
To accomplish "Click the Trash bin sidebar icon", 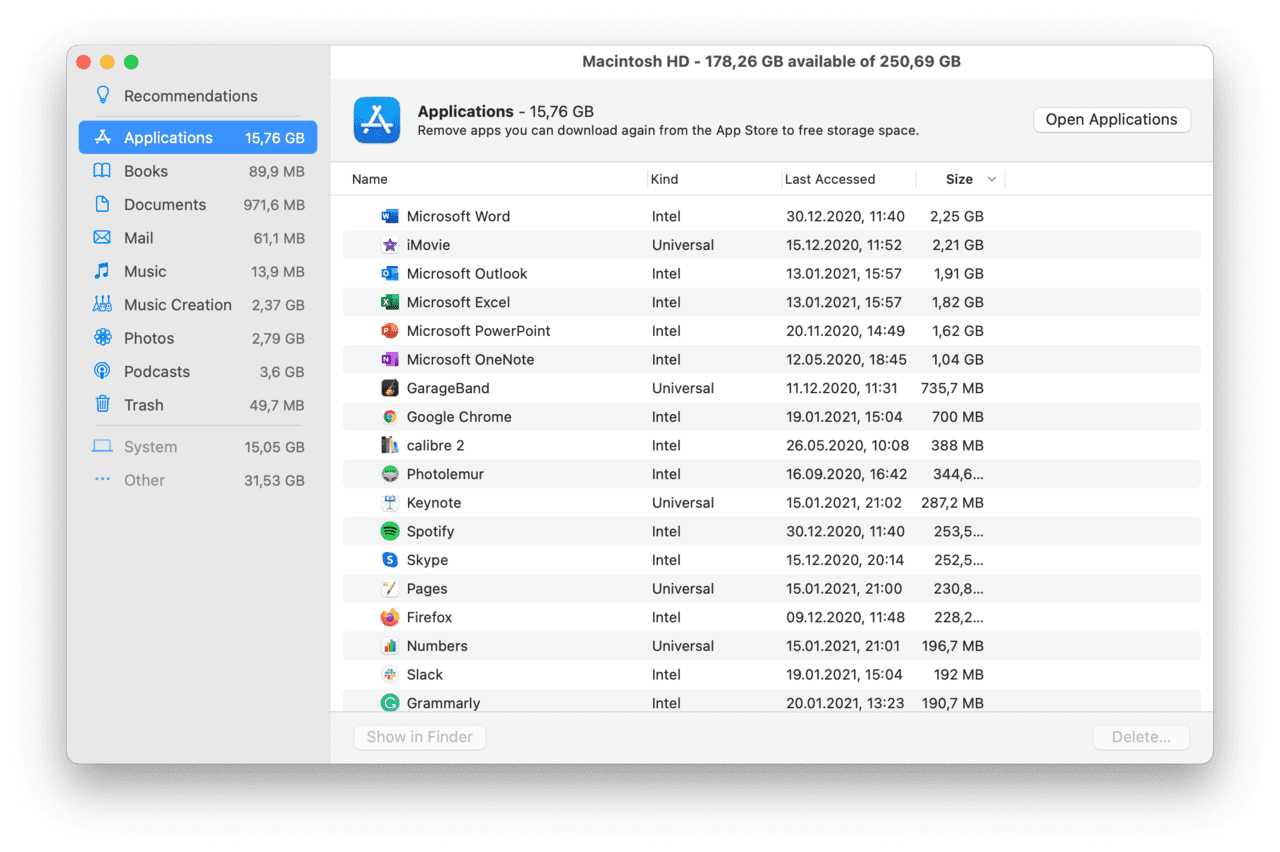I will 102,404.
